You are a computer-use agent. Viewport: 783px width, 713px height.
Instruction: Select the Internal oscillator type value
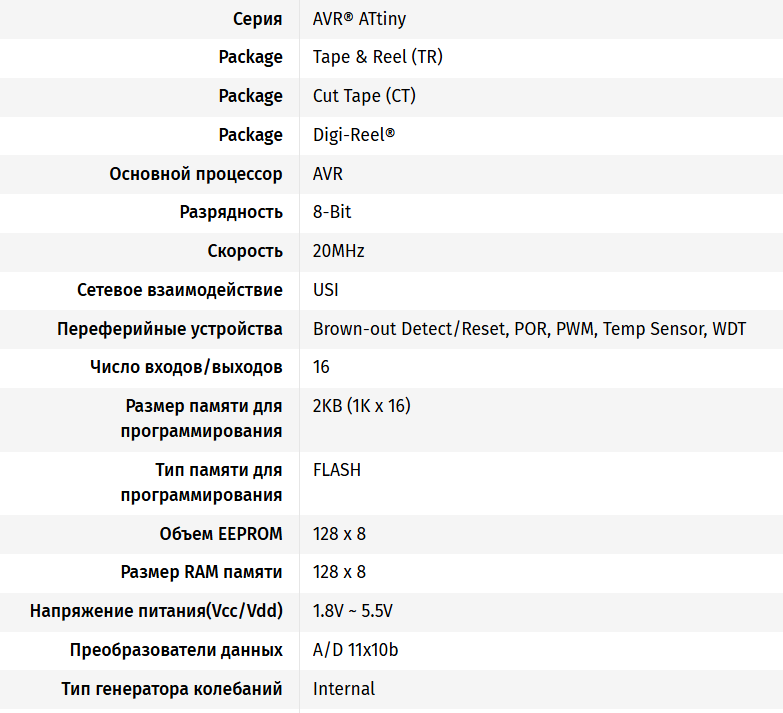tap(344, 689)
